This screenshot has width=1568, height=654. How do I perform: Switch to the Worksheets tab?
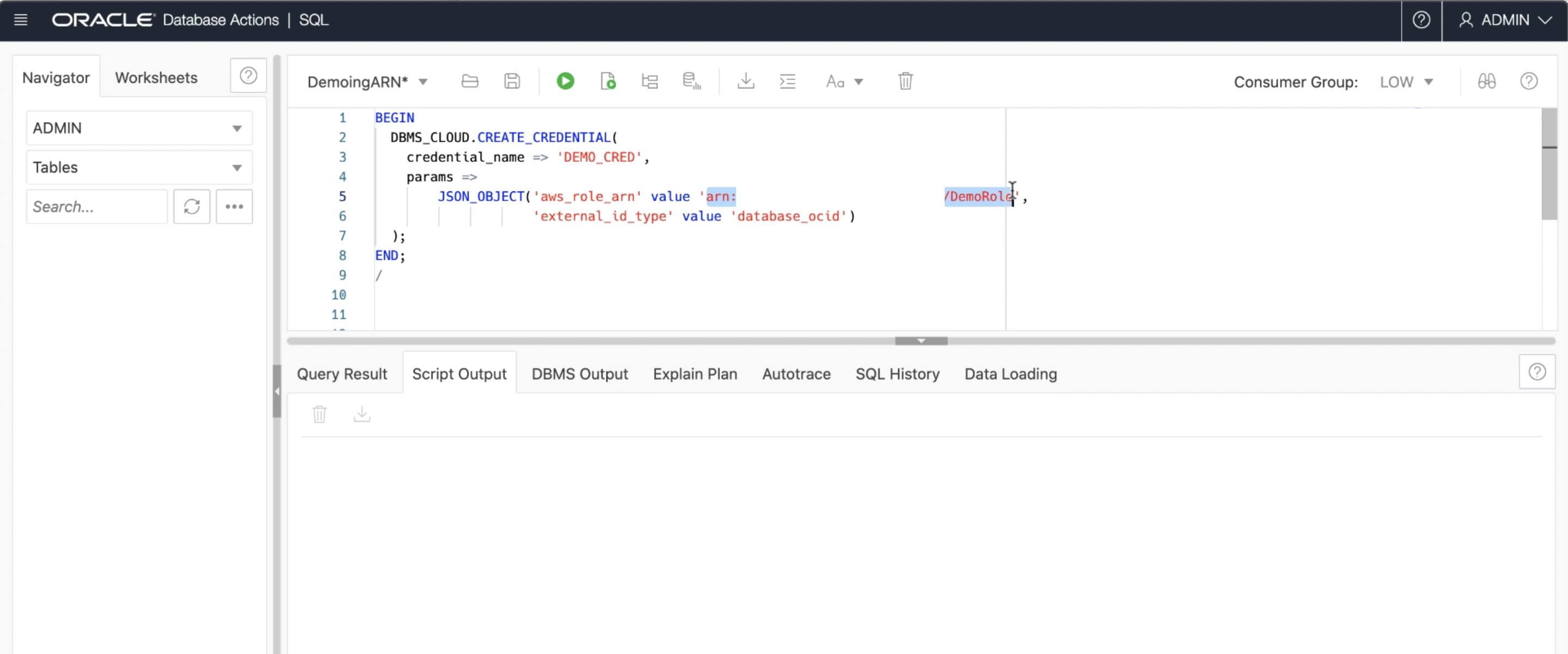pyautogui.click(x=156, y=78)
